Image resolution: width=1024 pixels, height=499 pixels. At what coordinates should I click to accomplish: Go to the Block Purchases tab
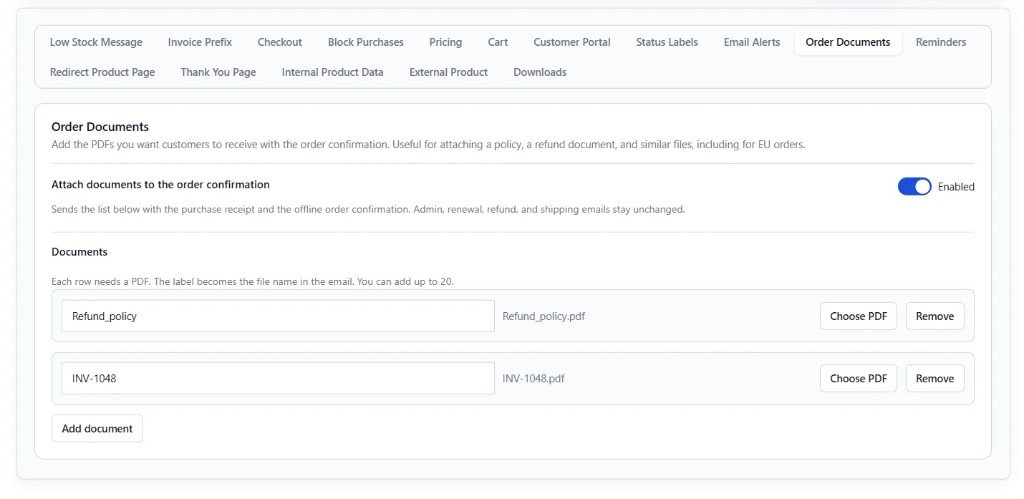tap(366, 42)
